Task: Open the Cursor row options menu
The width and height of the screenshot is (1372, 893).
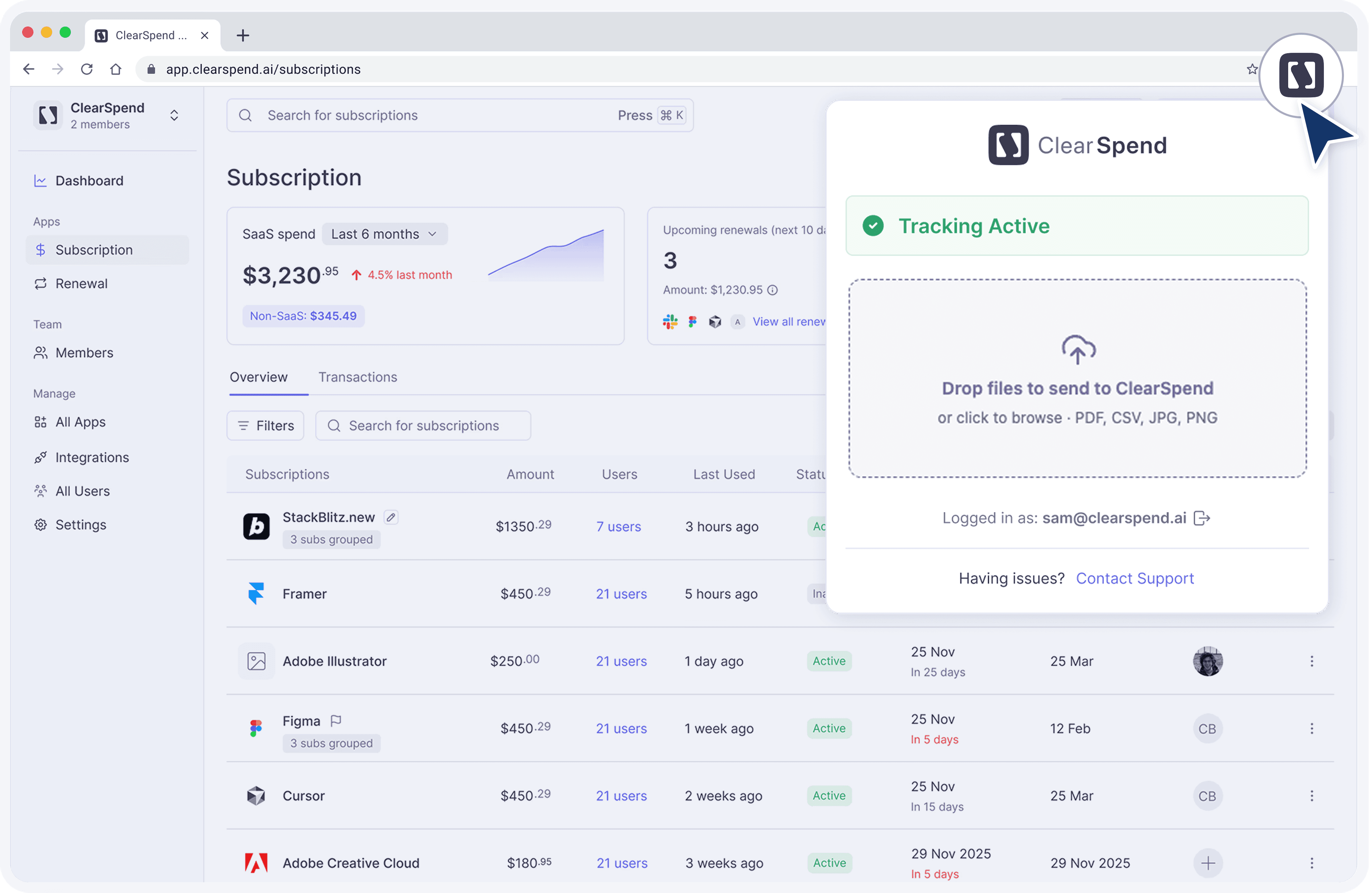Action: (x=1312, y=795)
